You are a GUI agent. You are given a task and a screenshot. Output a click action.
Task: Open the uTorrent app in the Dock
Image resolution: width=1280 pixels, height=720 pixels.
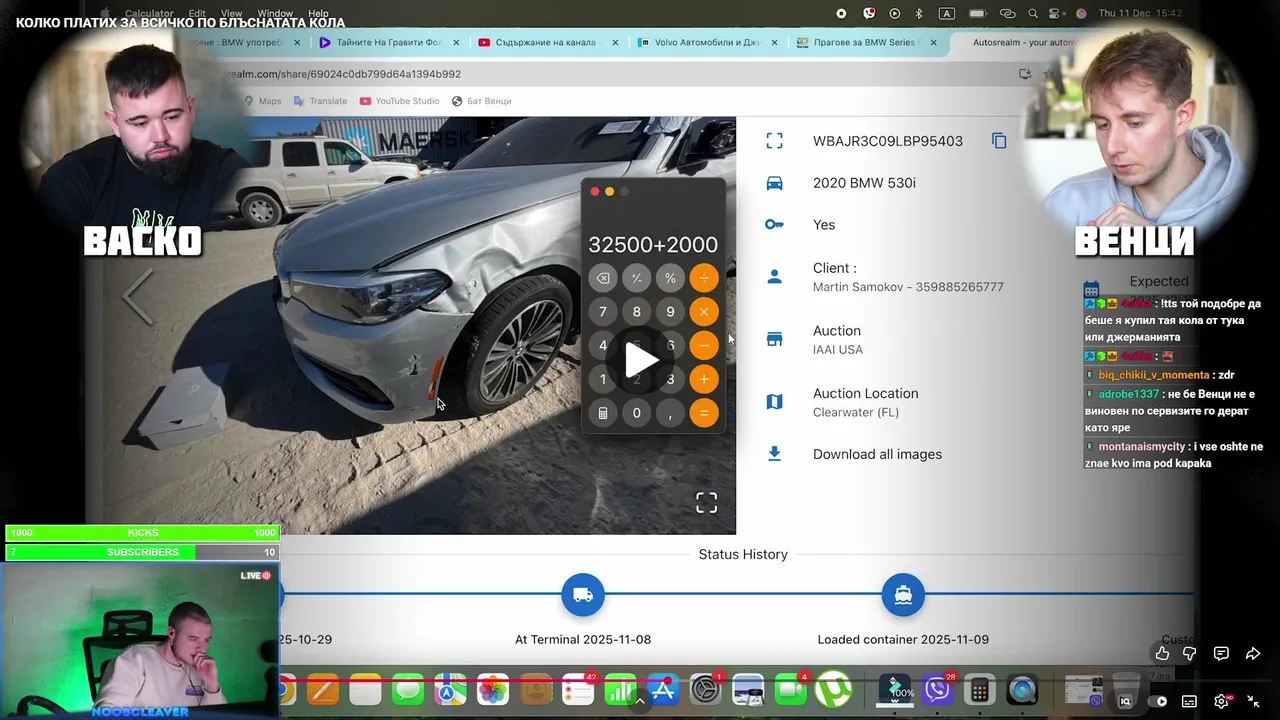(834, 689)
